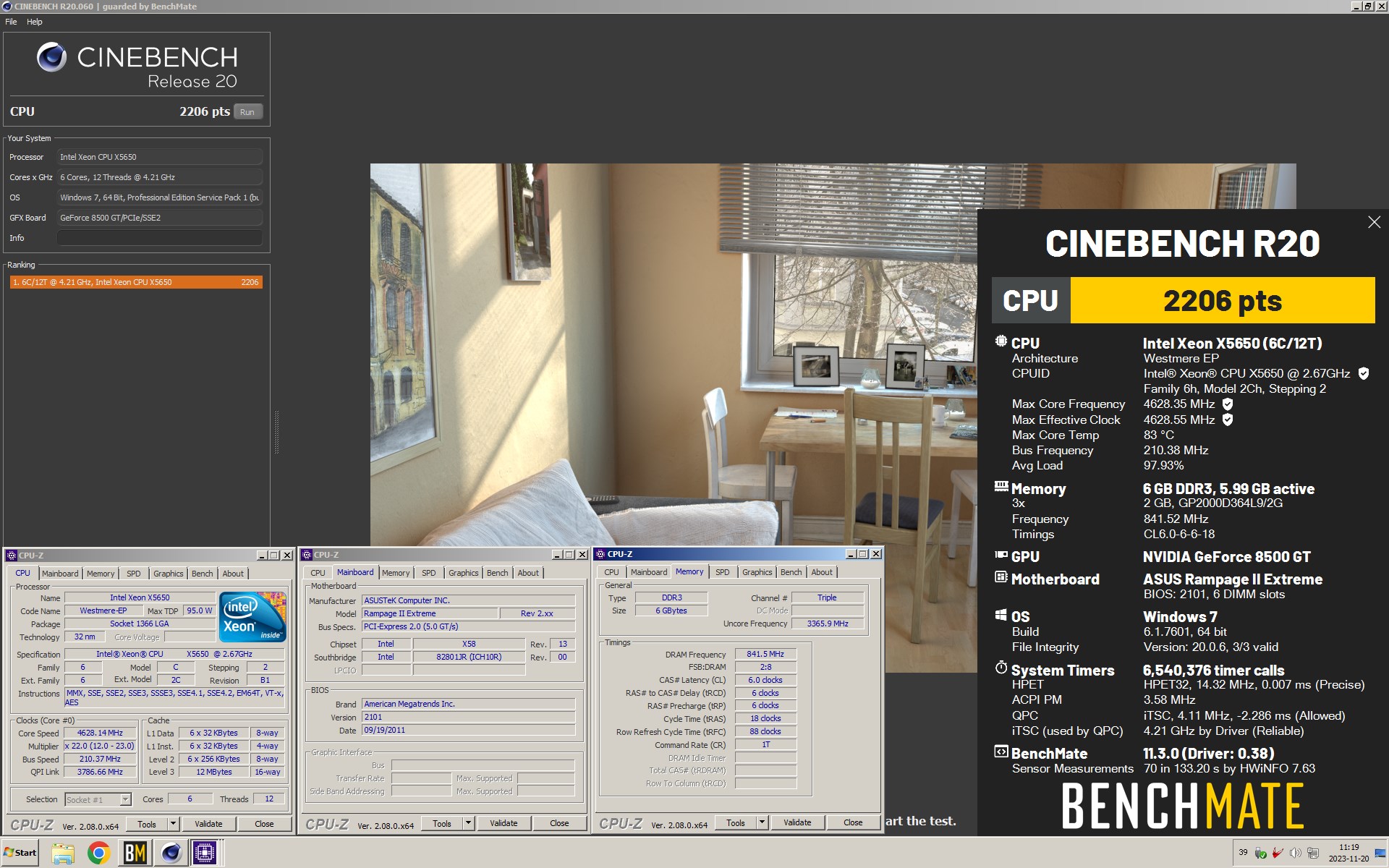
Task: Open the SPD tab in first CPU-Z window
Action: point(134,574)
